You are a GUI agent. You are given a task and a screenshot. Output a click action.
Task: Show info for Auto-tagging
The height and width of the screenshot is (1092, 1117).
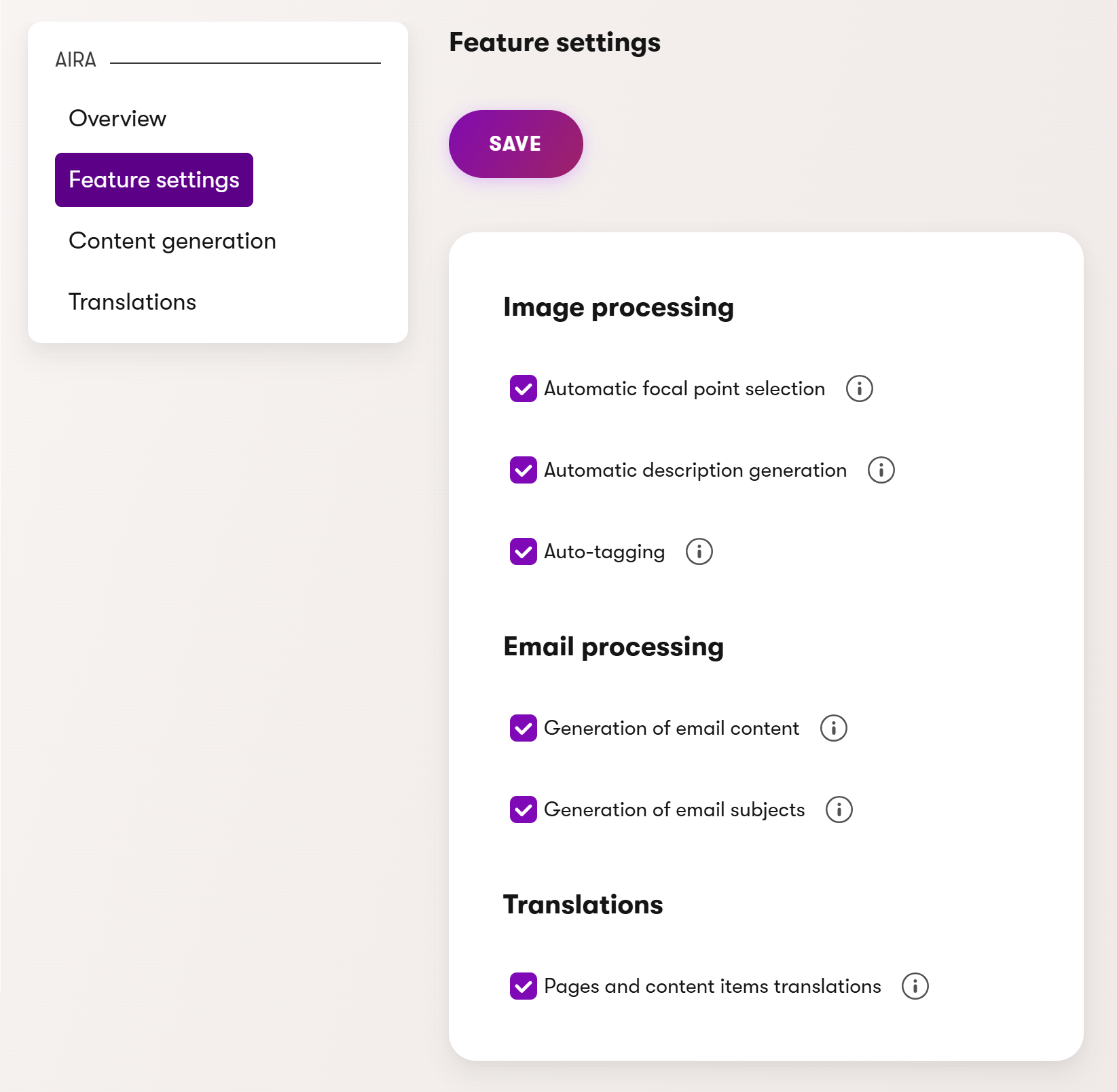[699, 551]
